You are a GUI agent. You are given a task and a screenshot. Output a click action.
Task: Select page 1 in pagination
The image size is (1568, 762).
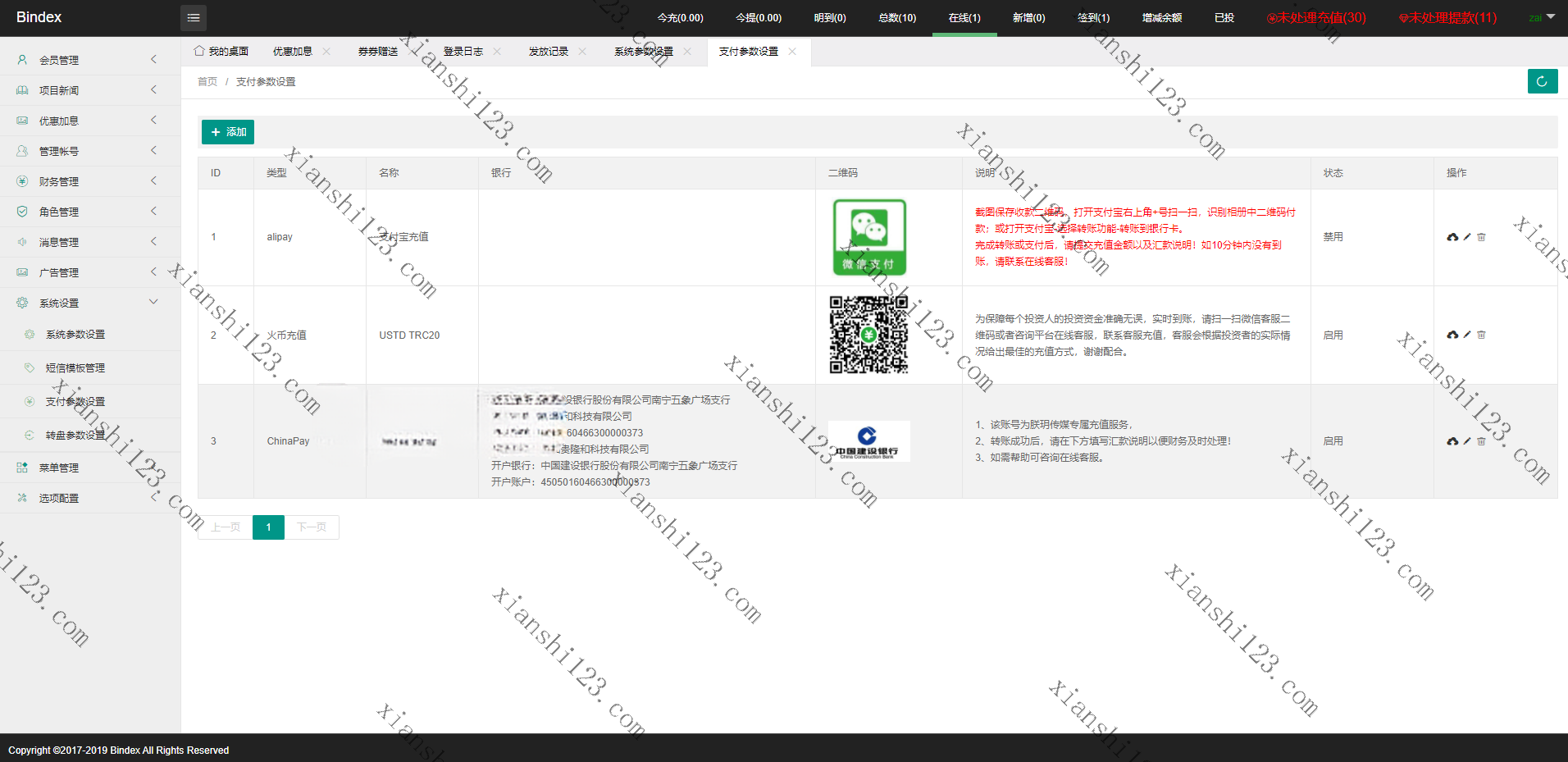(268, 527)
